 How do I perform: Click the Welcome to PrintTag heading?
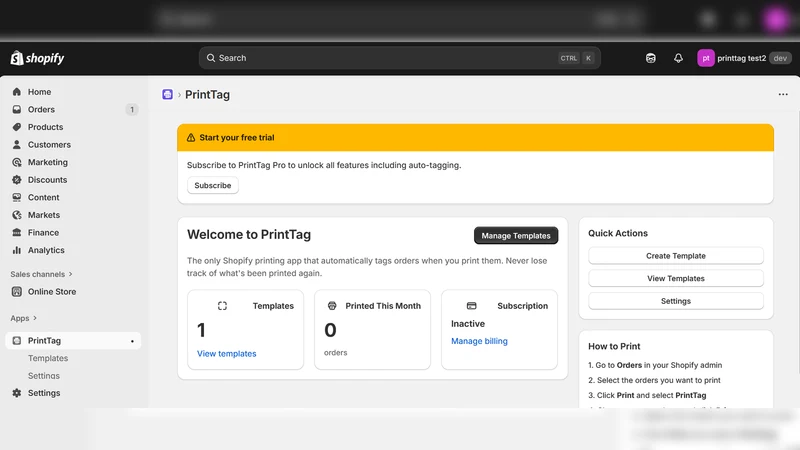tap(249, 235)
